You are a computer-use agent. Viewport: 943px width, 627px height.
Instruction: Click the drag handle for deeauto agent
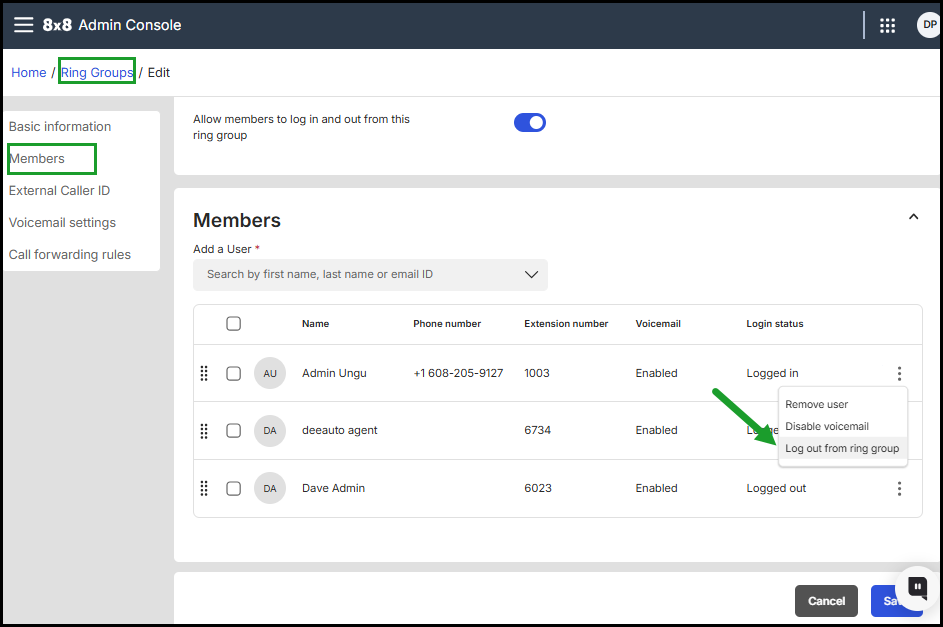point(204,430)
